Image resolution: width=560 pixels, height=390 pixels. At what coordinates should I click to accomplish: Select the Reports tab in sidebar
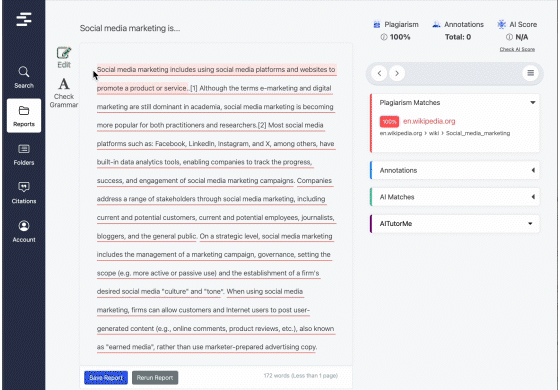coord(24,116)
